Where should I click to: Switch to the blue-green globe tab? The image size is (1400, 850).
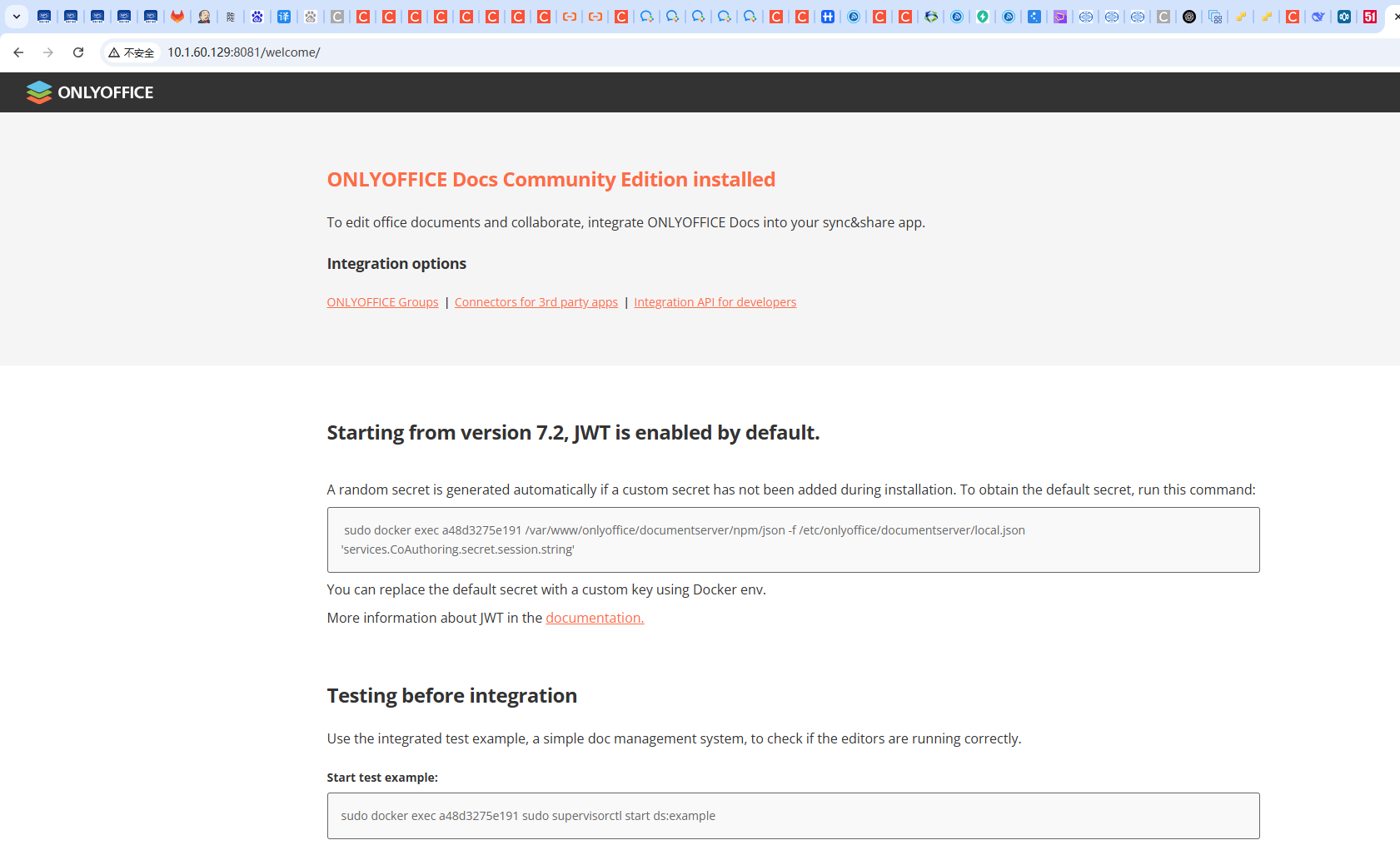(931, 17)
